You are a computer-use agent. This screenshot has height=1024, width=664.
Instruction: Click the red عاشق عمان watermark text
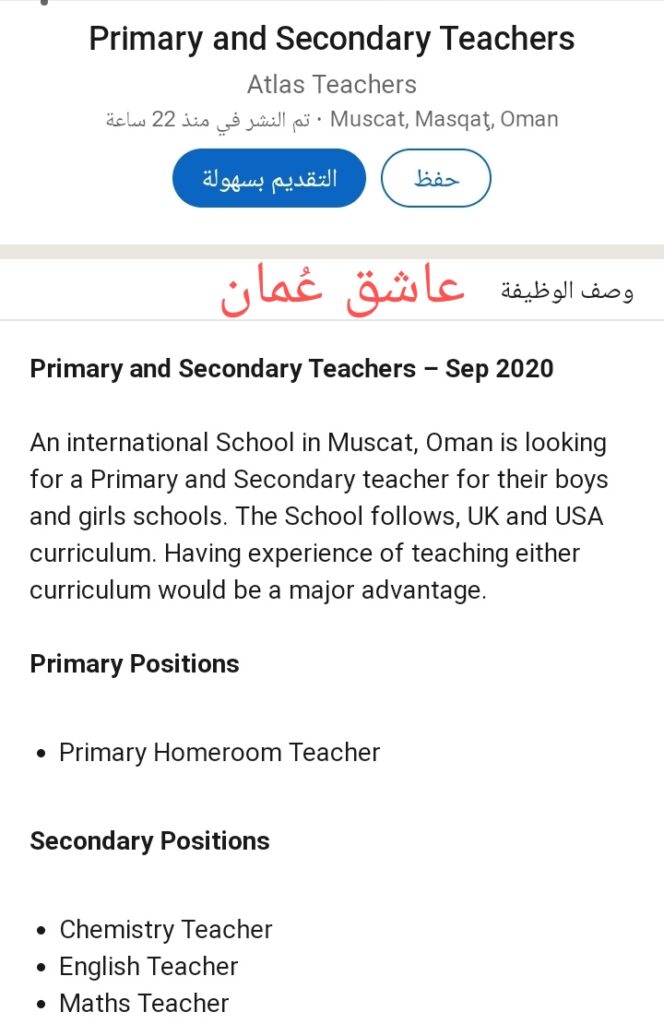(x=342, y=289)
